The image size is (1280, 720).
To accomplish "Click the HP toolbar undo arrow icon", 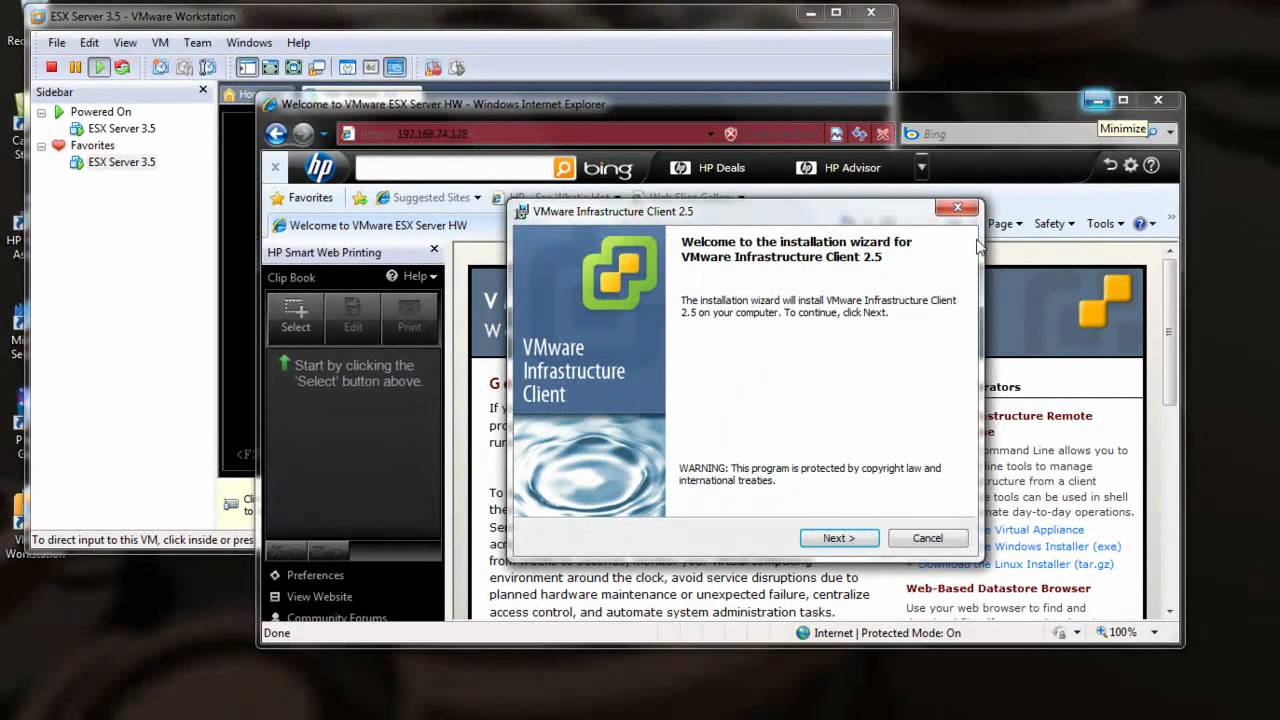I will coord(1110,166).
